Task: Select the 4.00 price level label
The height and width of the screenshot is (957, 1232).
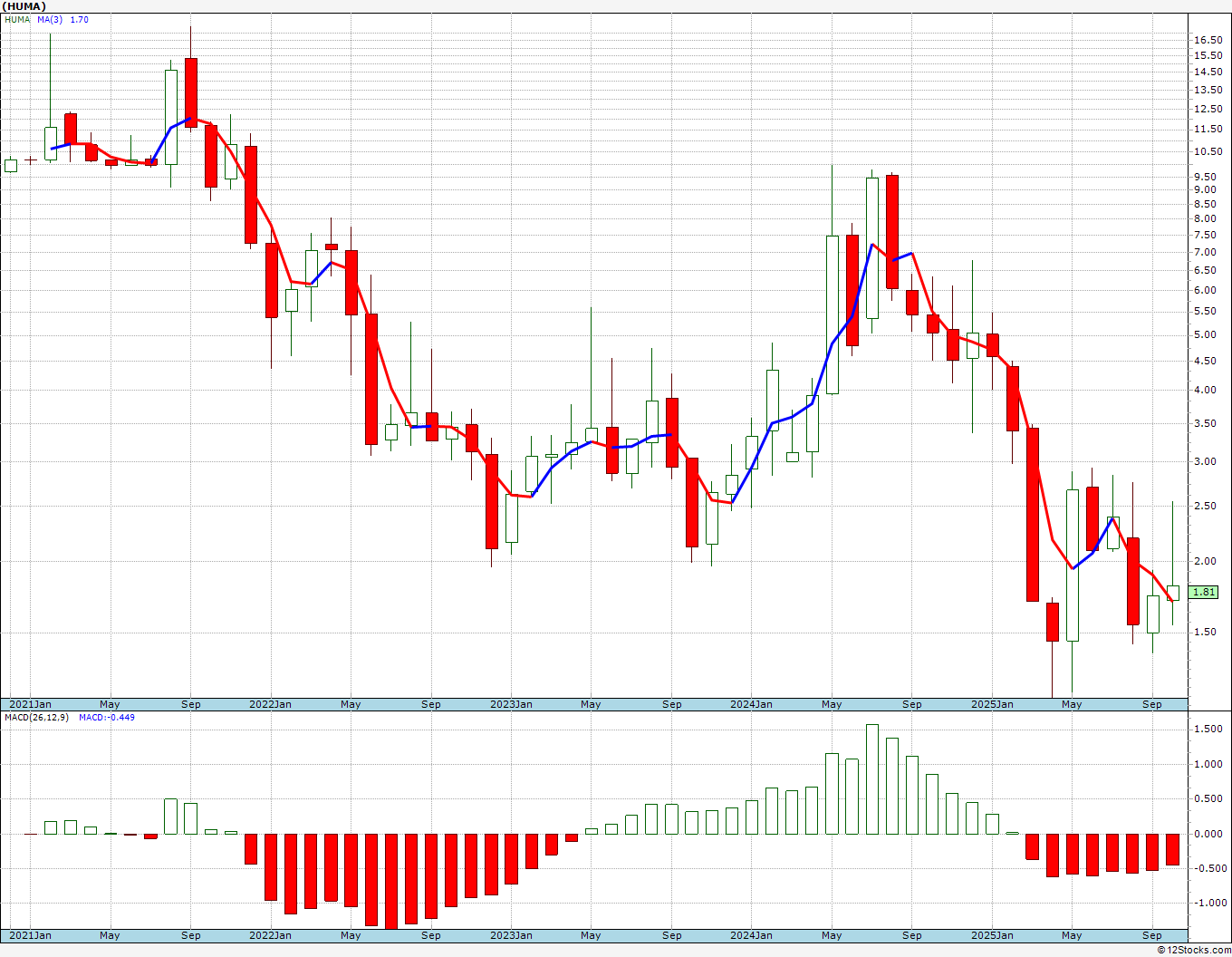Action: pyautogui.click(x=1206, y=390)
